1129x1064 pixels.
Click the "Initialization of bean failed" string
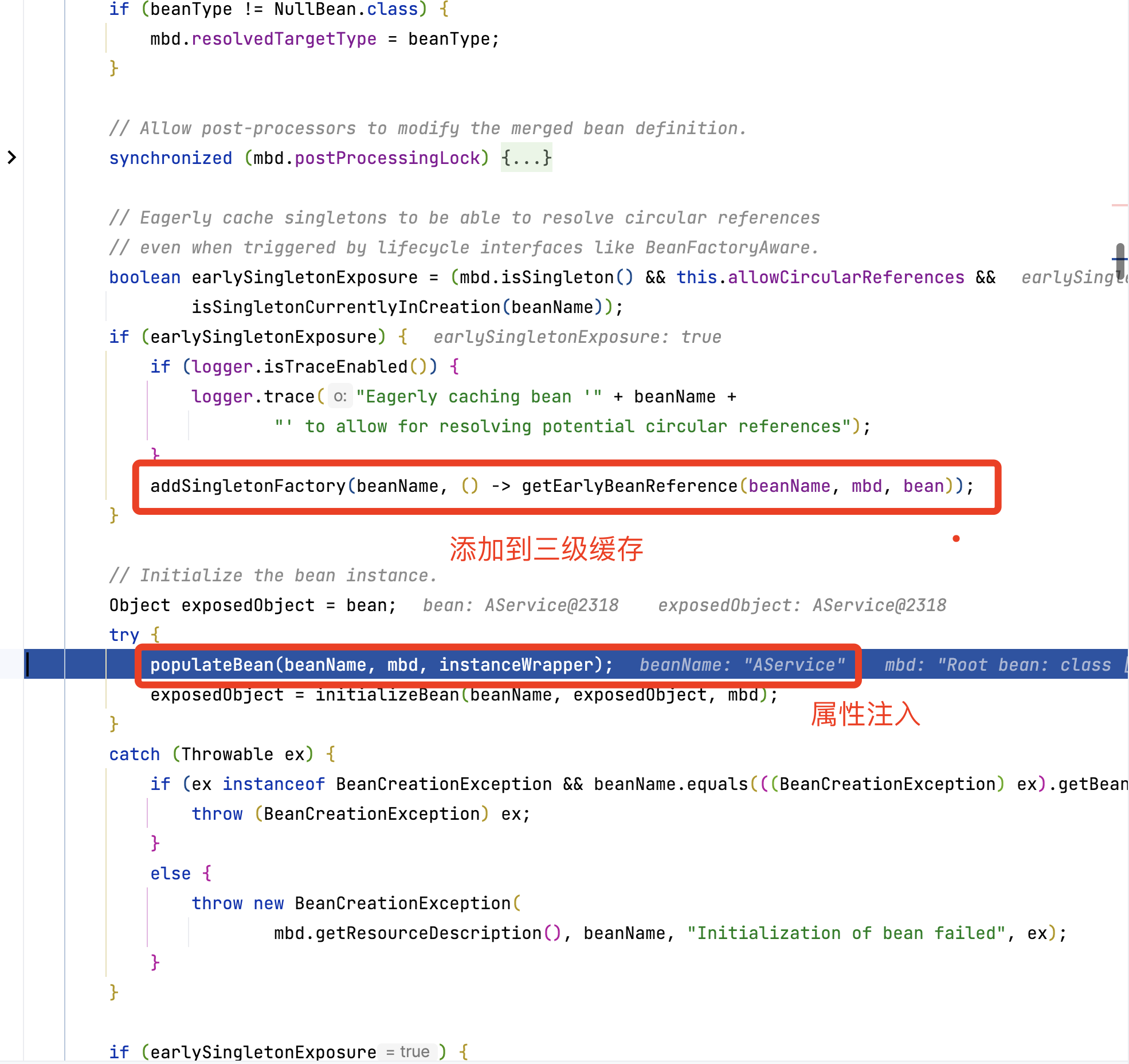point(846,933)
